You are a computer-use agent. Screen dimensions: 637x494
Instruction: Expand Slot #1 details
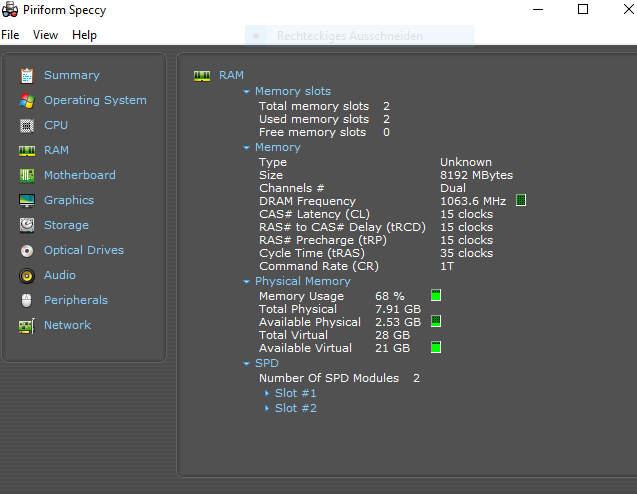pos(267,393)
